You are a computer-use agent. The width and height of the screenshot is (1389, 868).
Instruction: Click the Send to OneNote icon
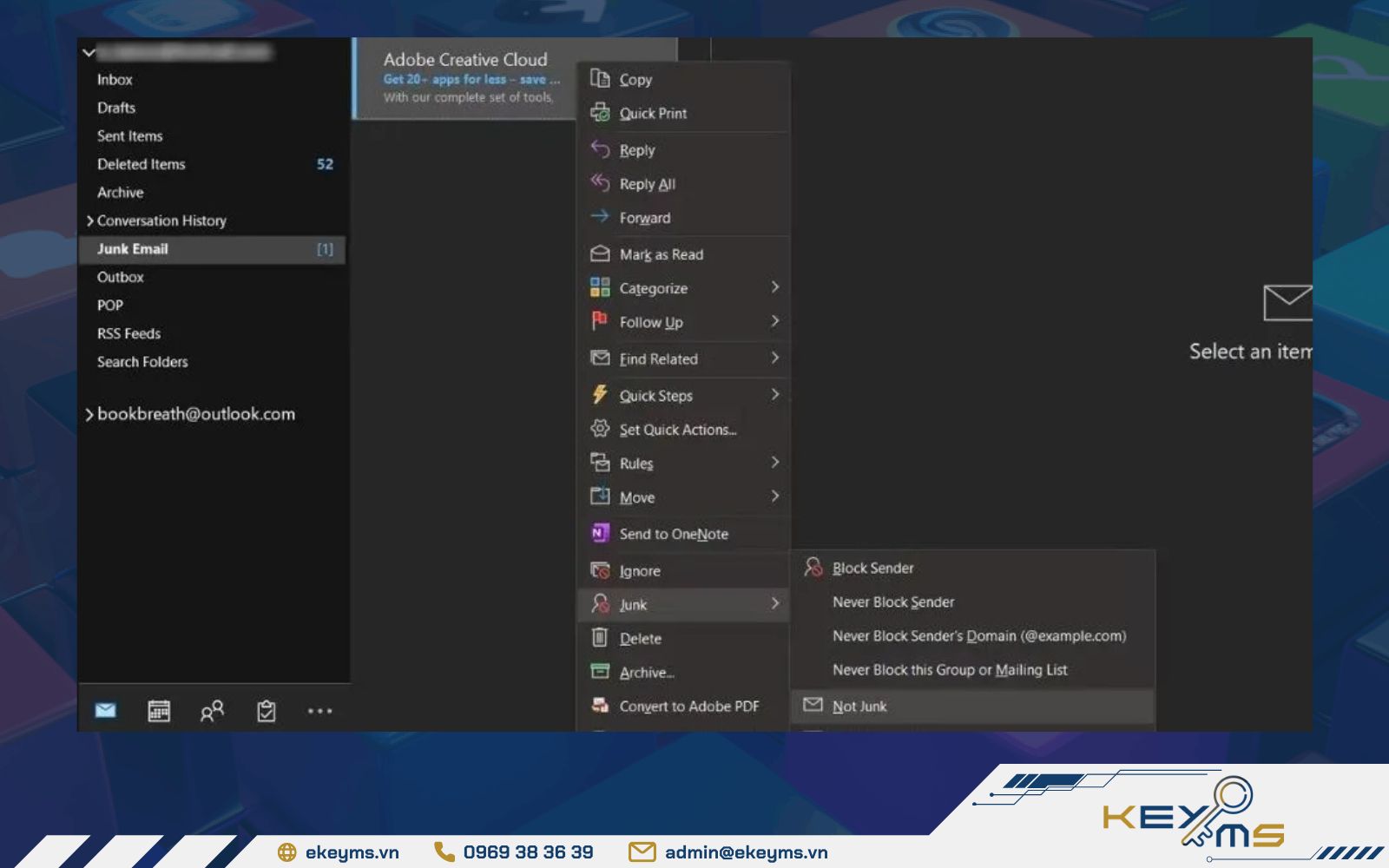pyautogui.click(x=600, y=534)
